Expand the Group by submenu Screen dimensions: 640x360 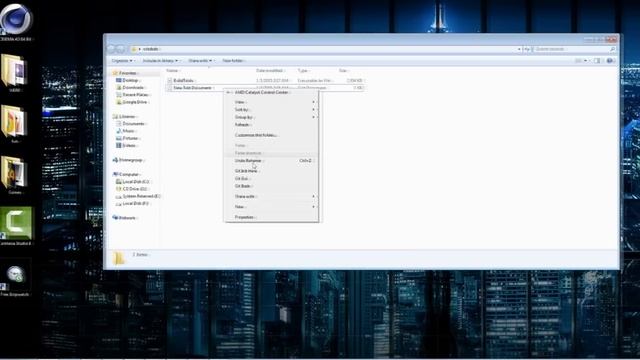click(x=271, y=117)
